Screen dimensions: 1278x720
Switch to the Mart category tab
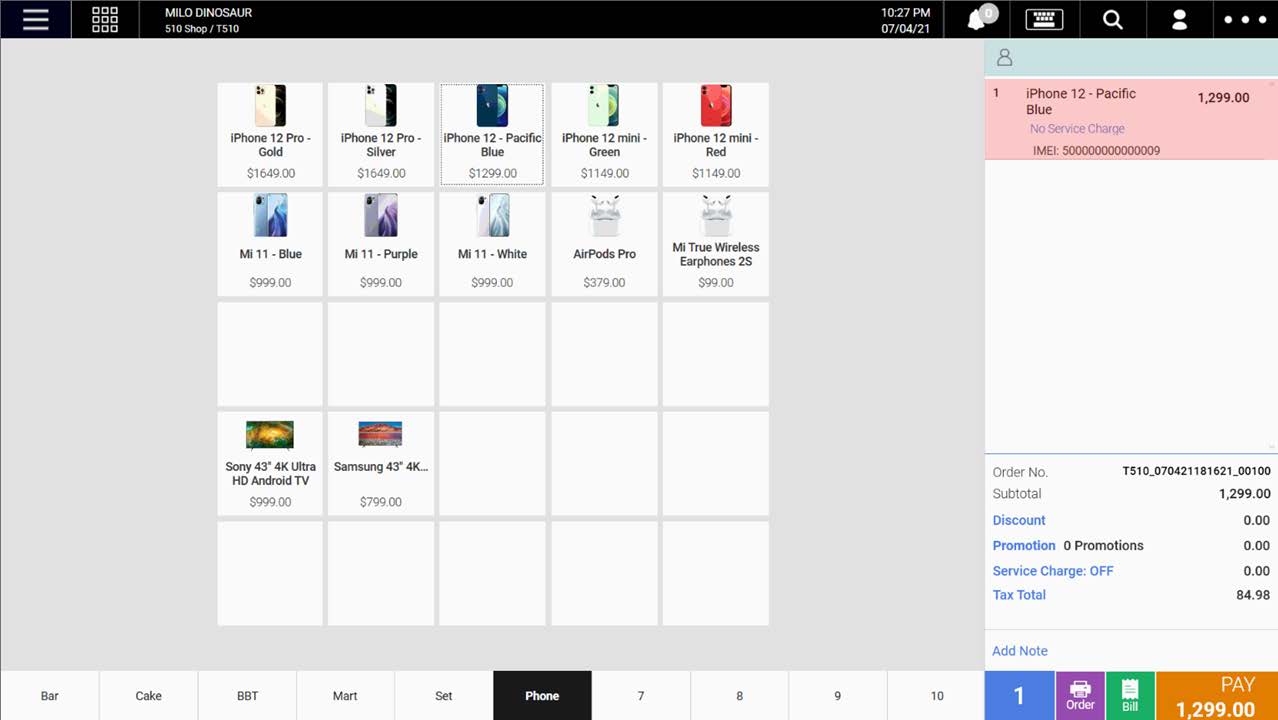pyautogui.click(x=345, y=695)
